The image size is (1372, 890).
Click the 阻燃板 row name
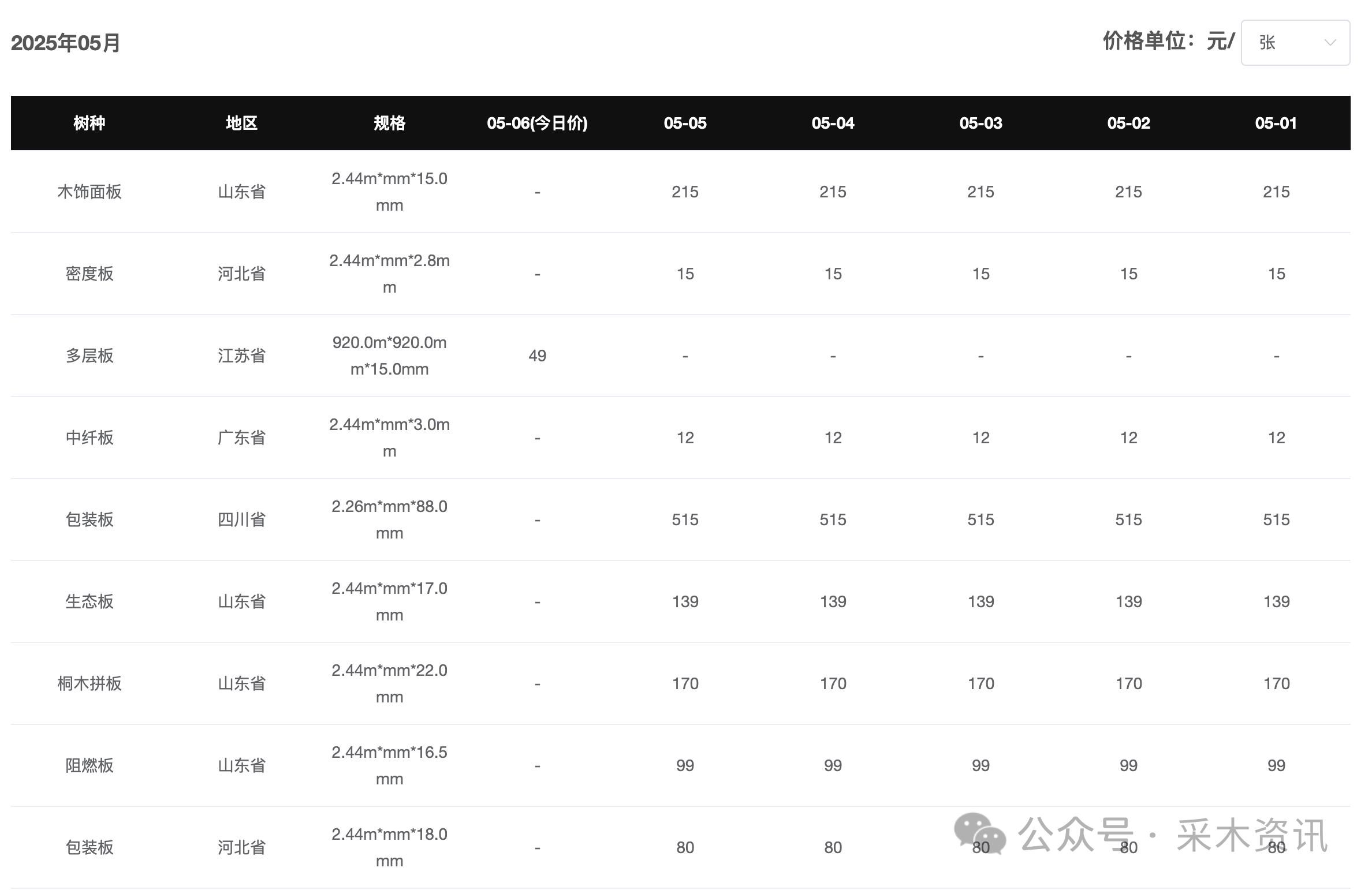click(90, 765)
